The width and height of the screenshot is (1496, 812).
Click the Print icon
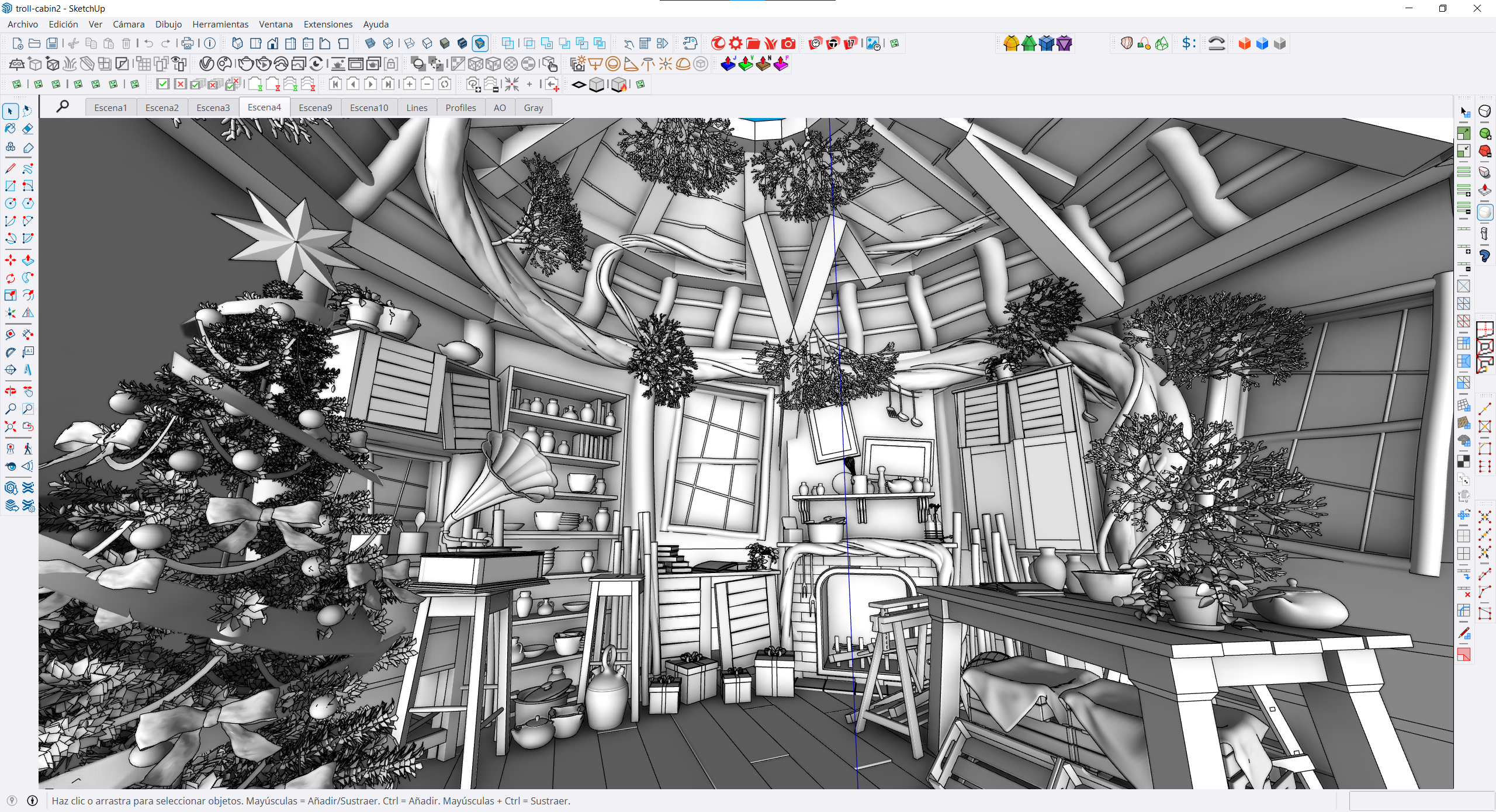coord(188,43)
